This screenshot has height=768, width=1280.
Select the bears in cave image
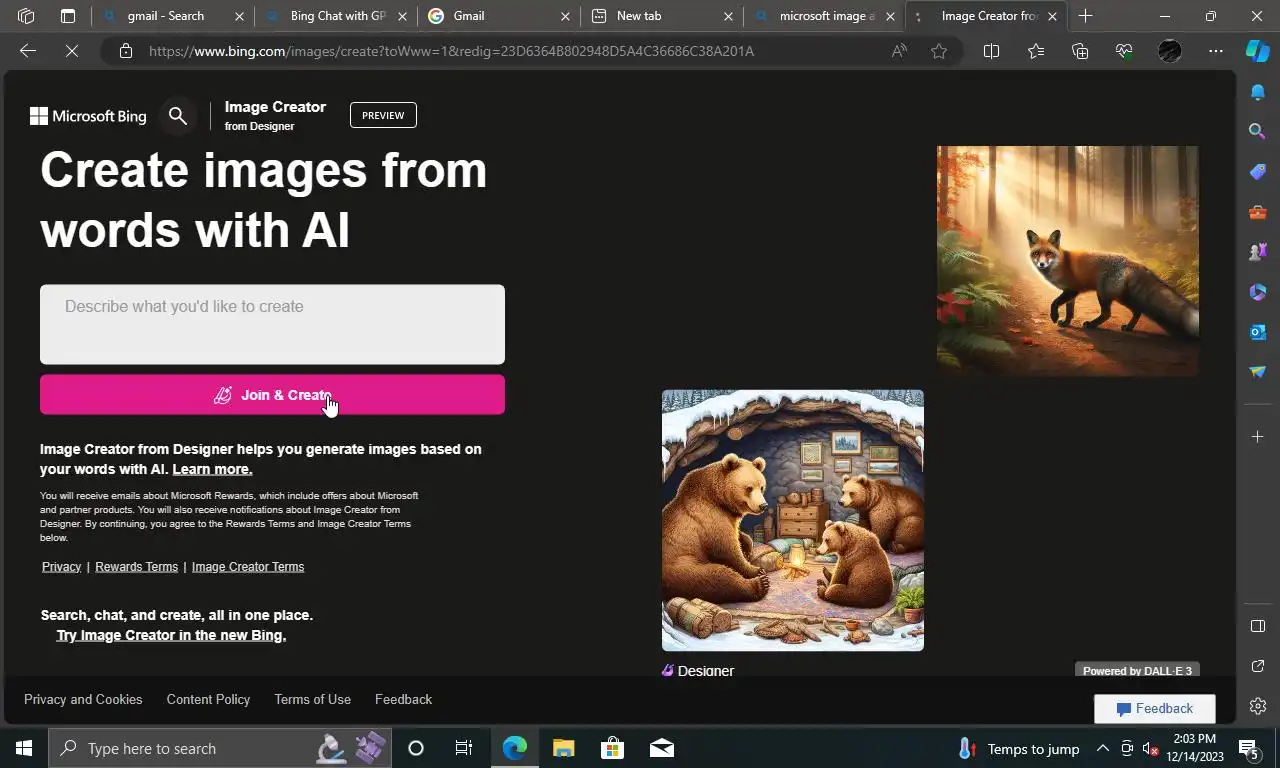pyautogui.click(x=793, y=520)
